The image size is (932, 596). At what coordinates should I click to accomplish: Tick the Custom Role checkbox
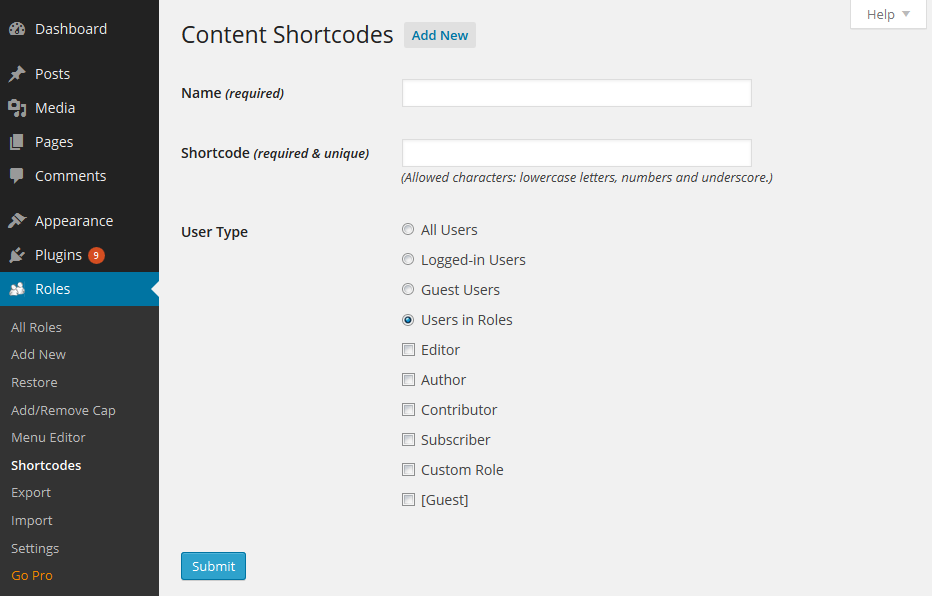pyautogui.click(x=408, y=470)
